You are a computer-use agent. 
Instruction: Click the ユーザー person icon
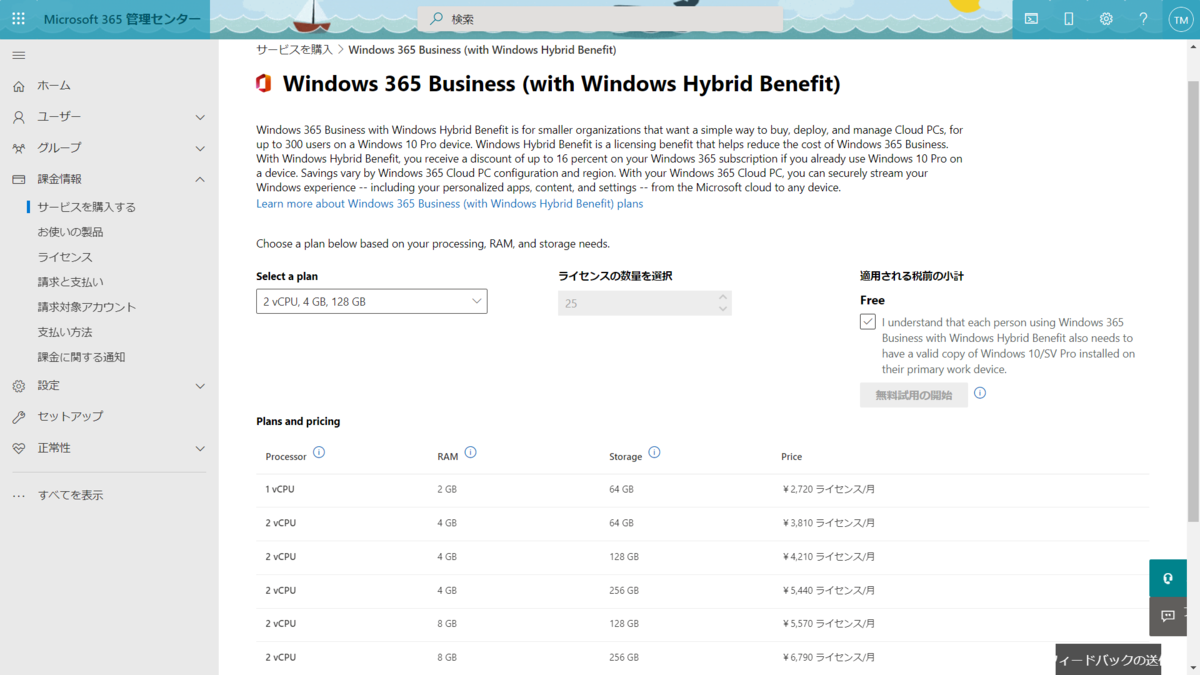point(19,117)
